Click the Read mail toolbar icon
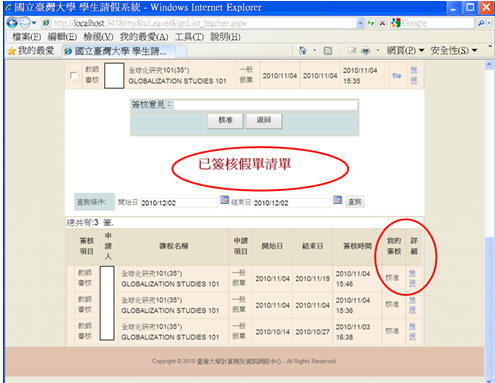Image resolution: width=495 pixels, height=383 pixels. [x=352, y=51]
